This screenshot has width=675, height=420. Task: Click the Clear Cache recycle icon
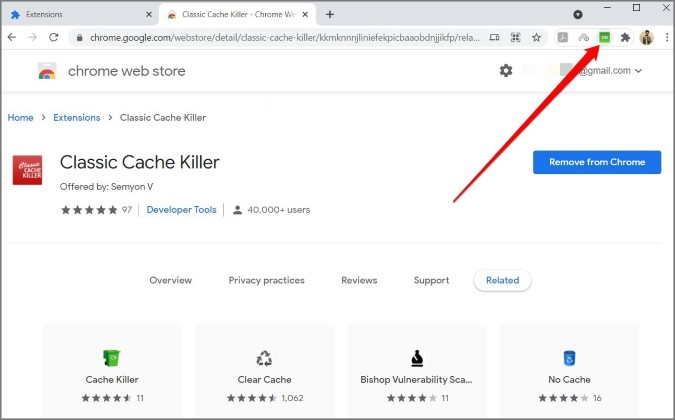(x=264, y=358)
